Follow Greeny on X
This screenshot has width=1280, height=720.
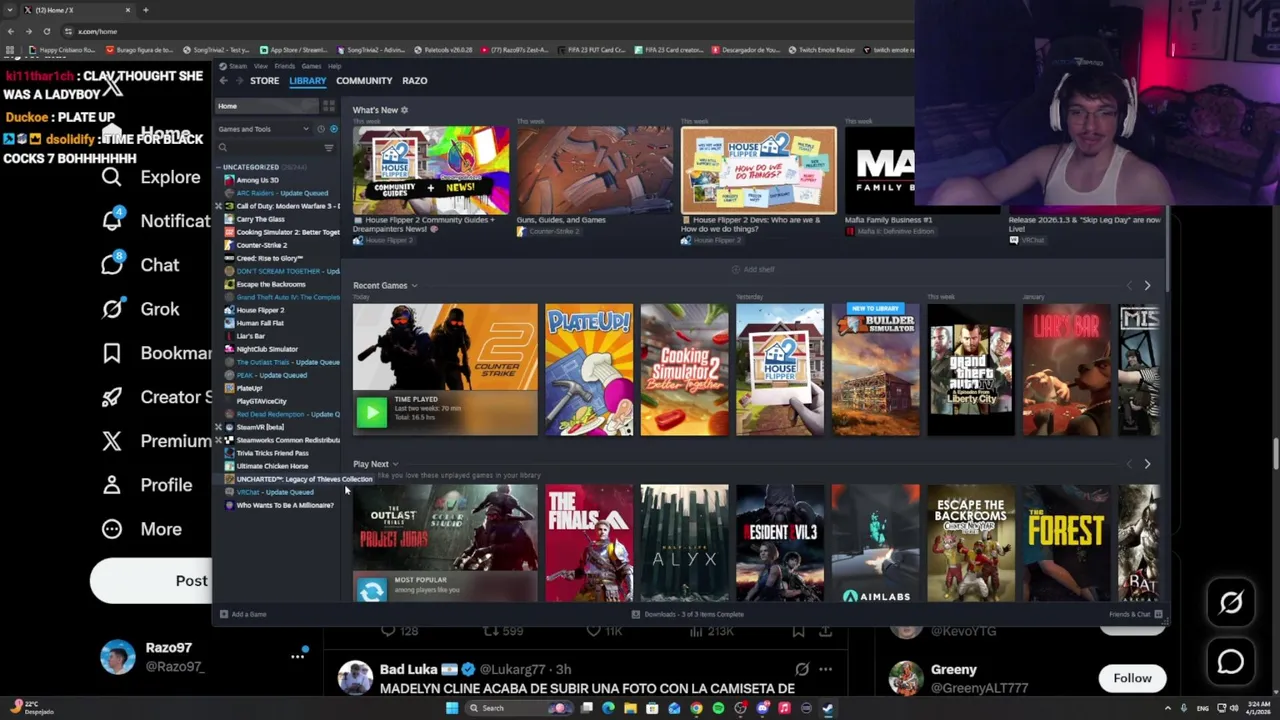click(1132, 678)
